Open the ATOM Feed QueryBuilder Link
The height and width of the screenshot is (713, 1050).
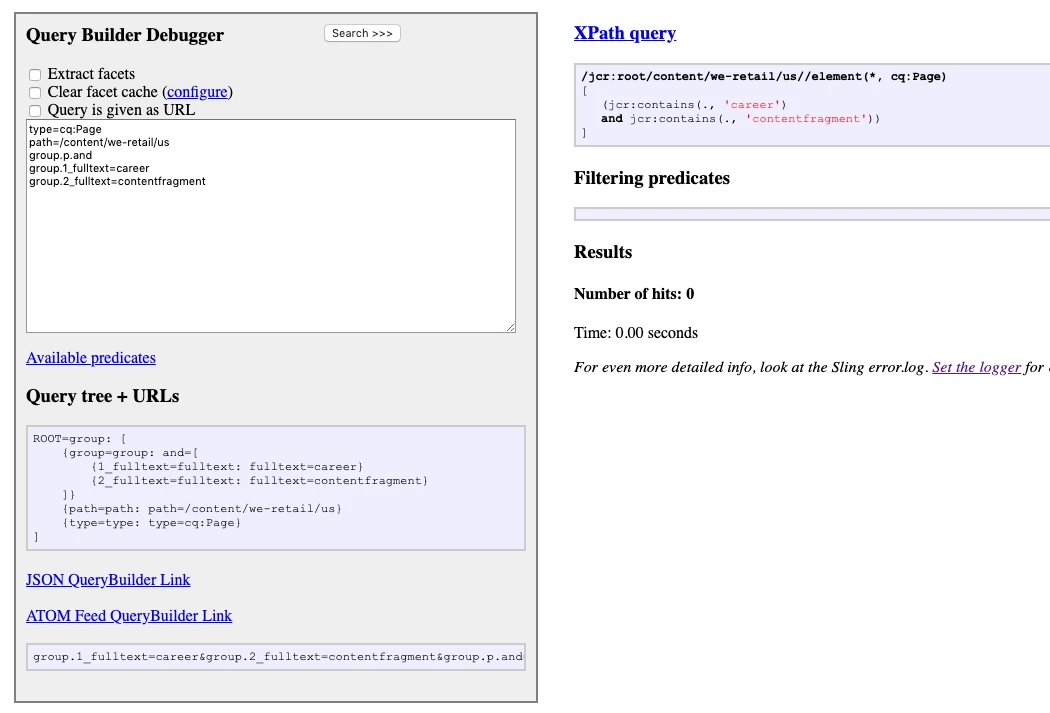click(x=129, y=616)
